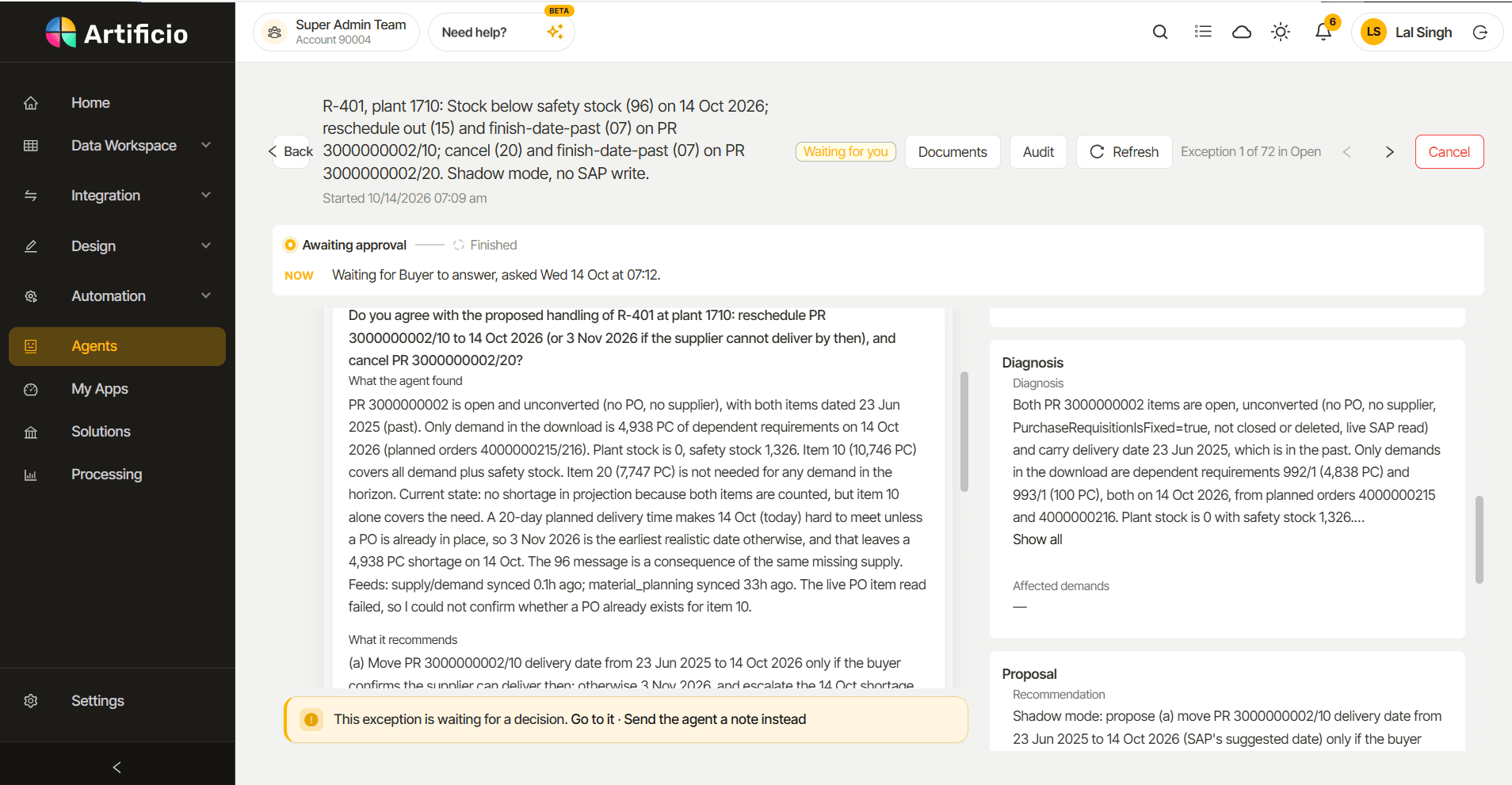1512x785 pixels.
Task: Open the search icon in top bar
Action: [1160, 32]
